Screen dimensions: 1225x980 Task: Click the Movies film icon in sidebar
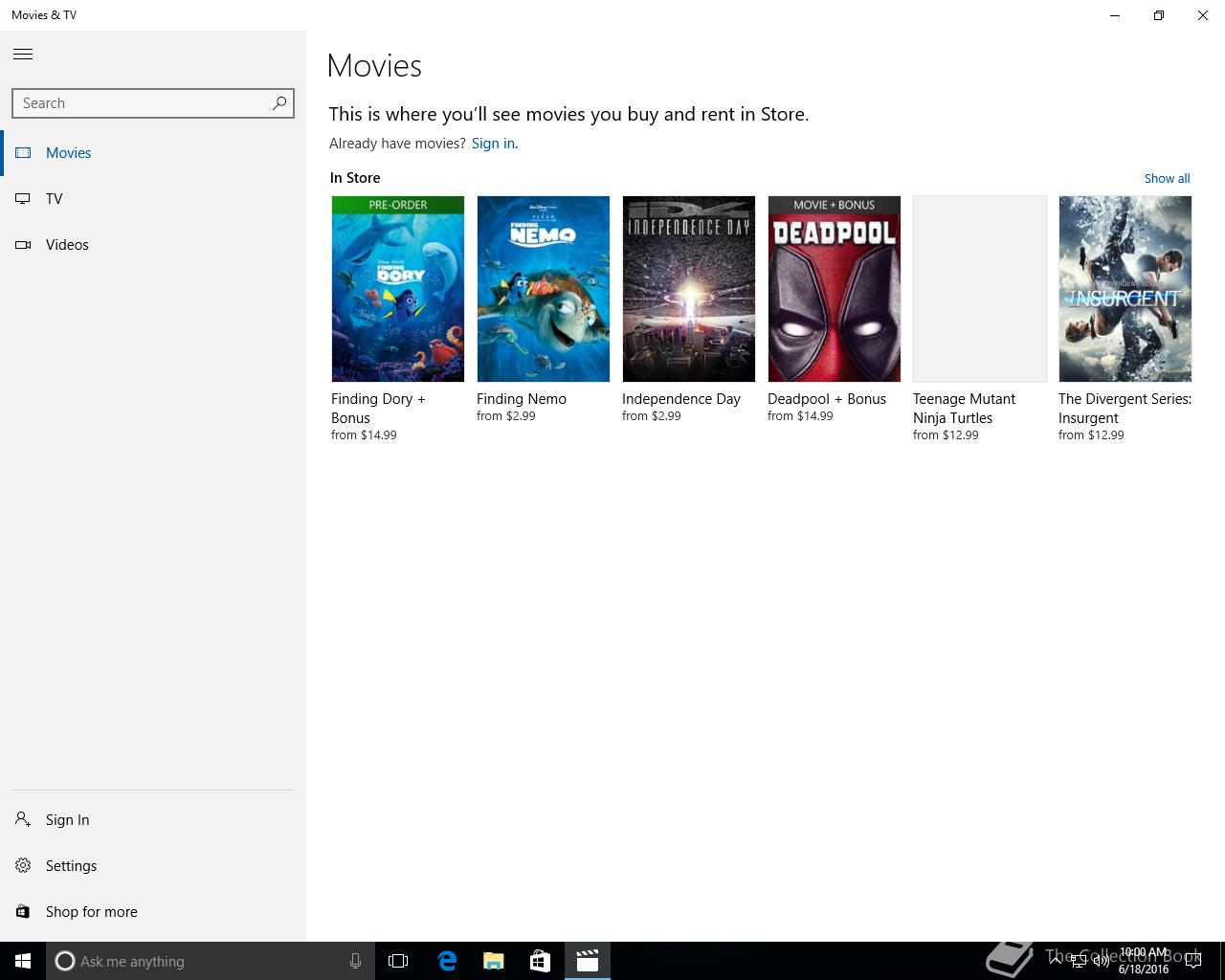[23, 153]
